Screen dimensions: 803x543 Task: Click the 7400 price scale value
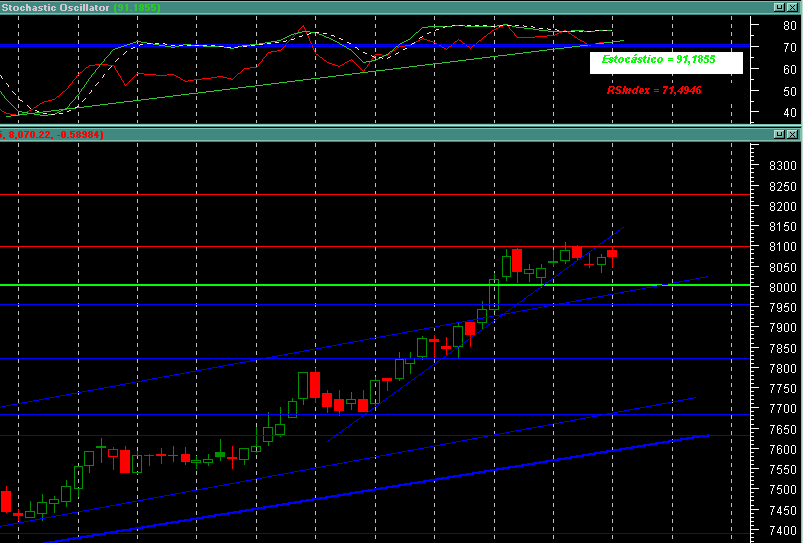783,531
